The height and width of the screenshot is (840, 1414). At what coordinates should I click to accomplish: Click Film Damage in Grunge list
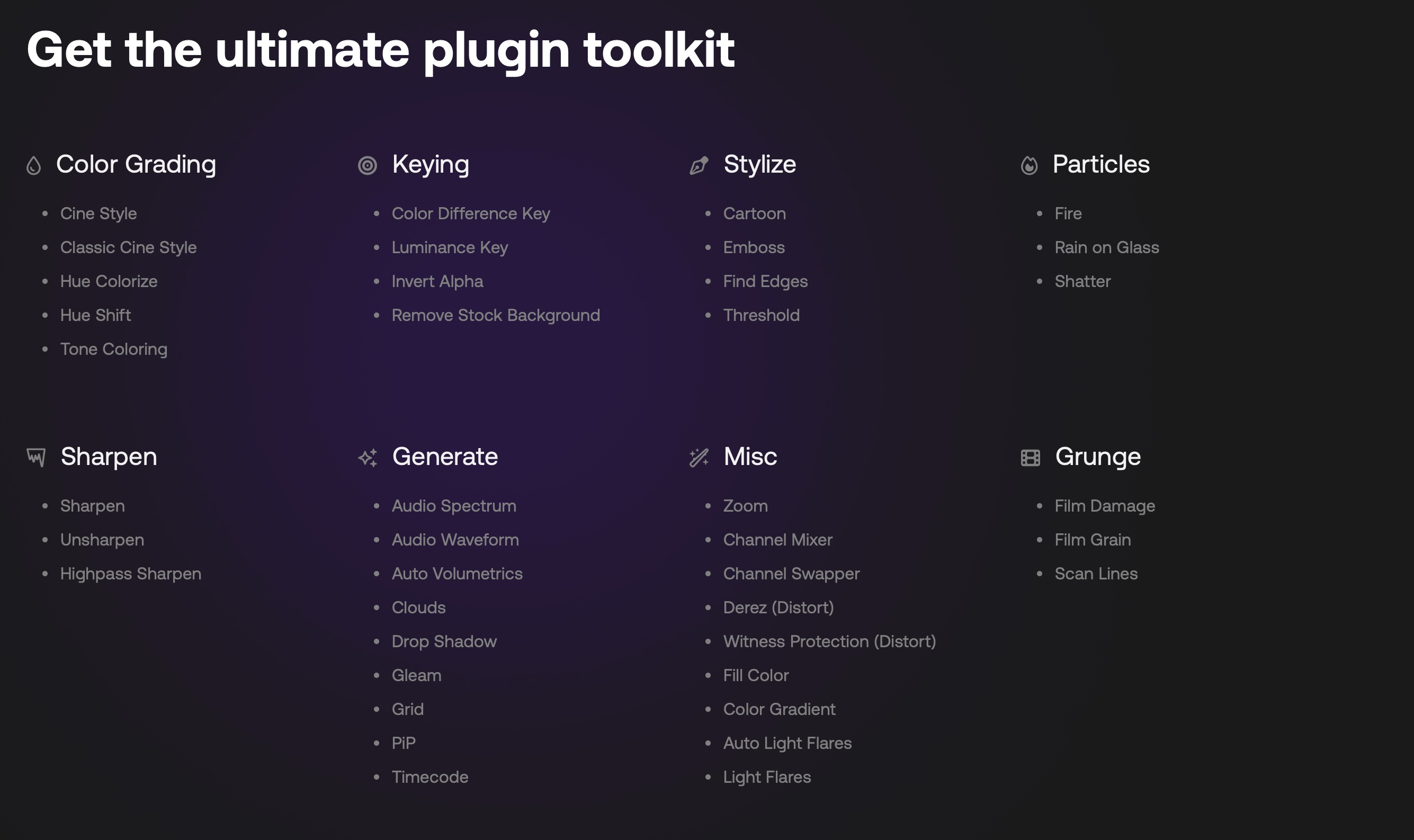tap(1105, 505)
